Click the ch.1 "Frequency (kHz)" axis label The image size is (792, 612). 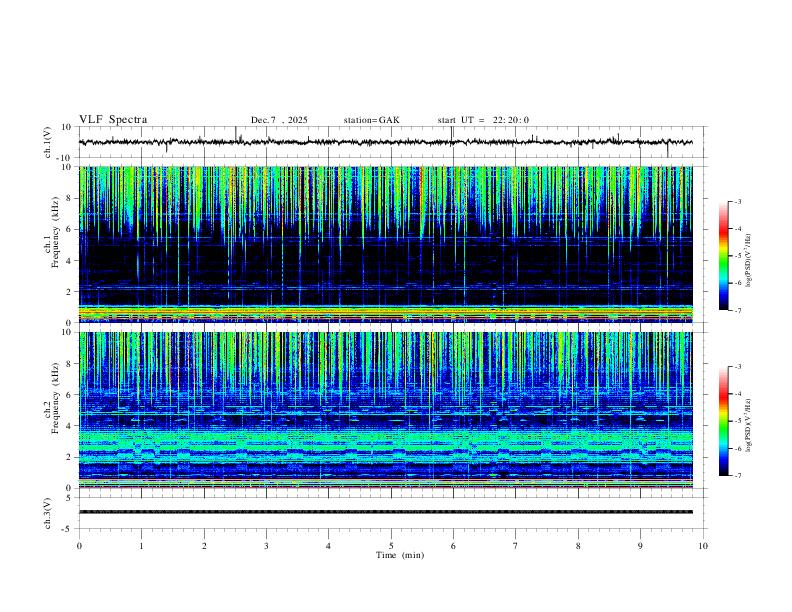[x=55, y=232]
